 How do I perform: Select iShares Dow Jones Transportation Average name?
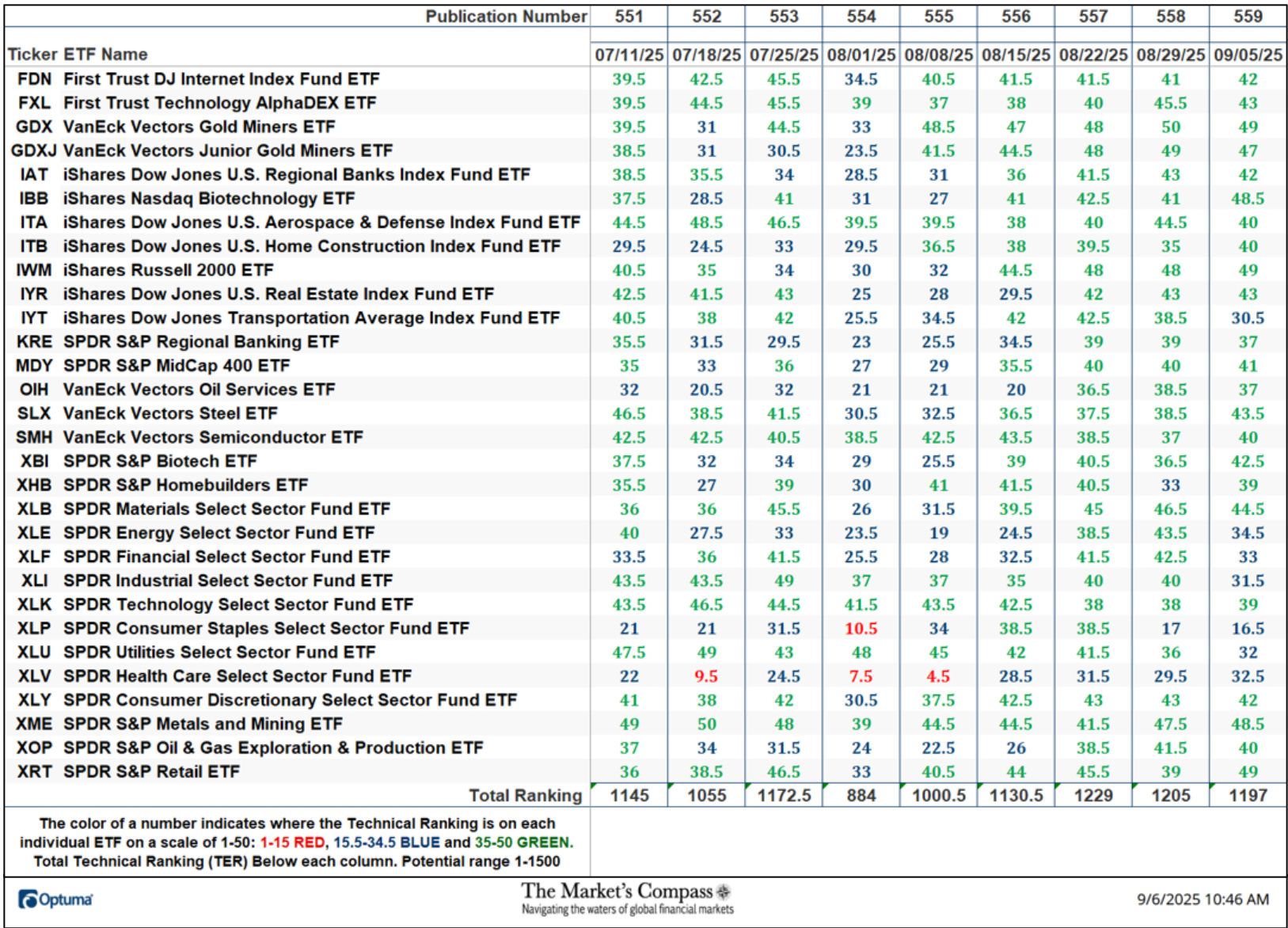pos(312,318)
